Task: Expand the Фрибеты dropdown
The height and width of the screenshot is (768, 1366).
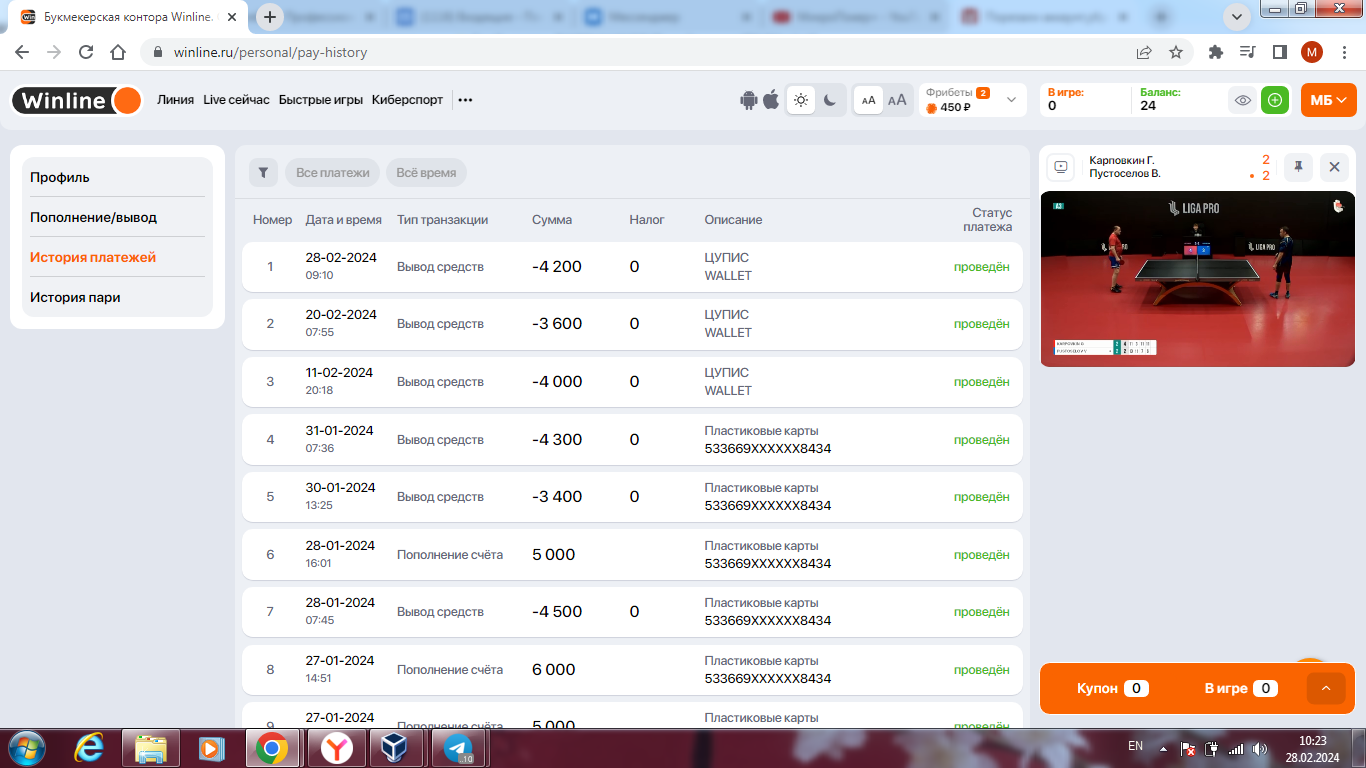Action: pos(1011,100)
